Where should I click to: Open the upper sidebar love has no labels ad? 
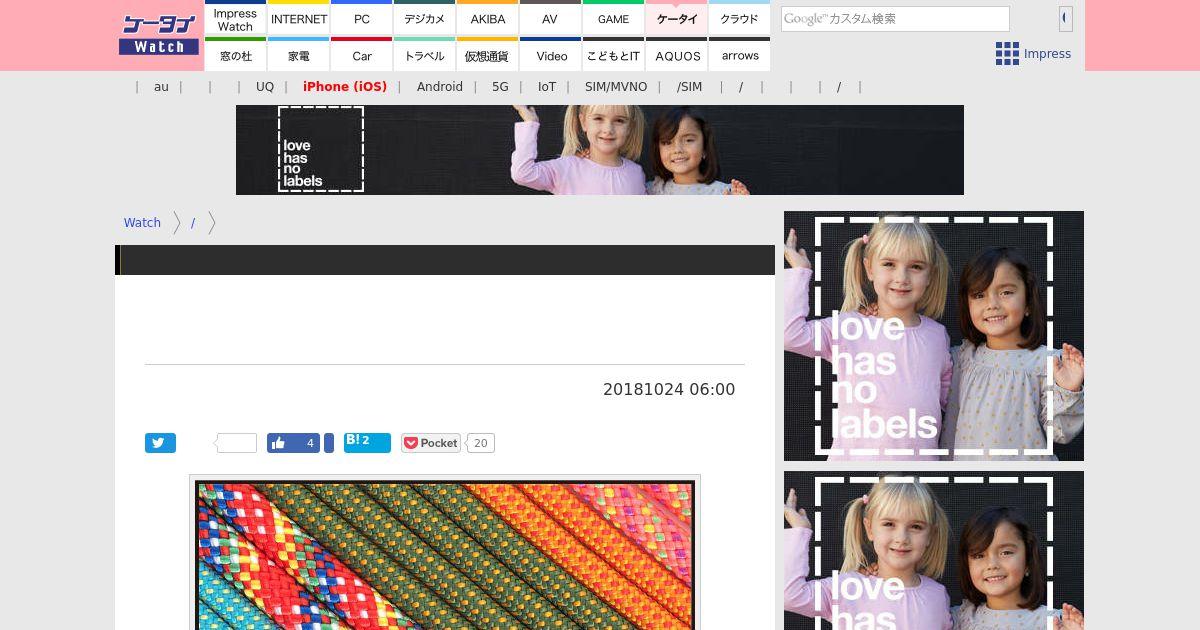click(934, 336)
